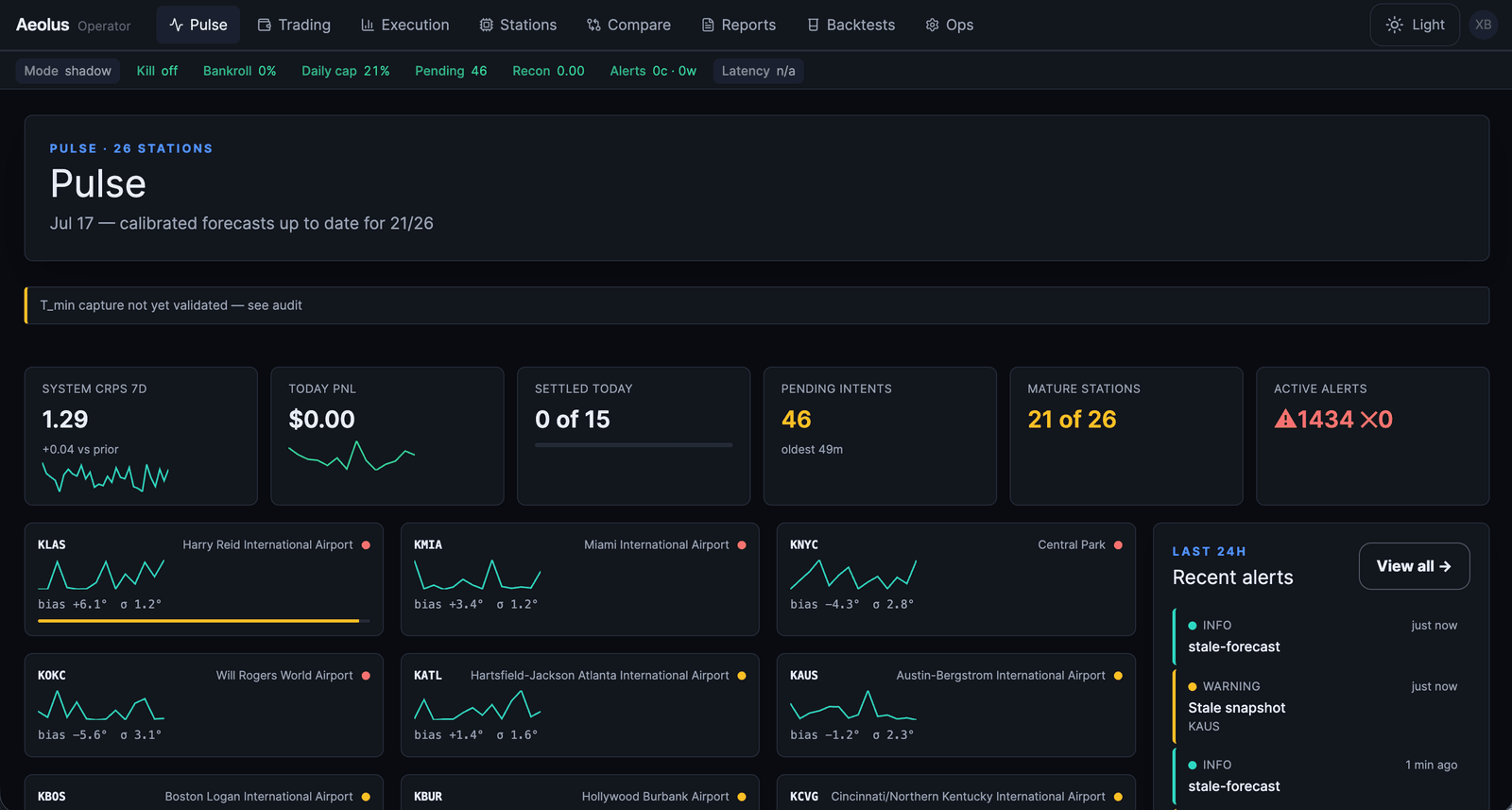Image resolution: width=1512 pixels, height=810 pixels.
Task: Click the 21 of 26 Mature Stations value
Action: click(1072, 420)
